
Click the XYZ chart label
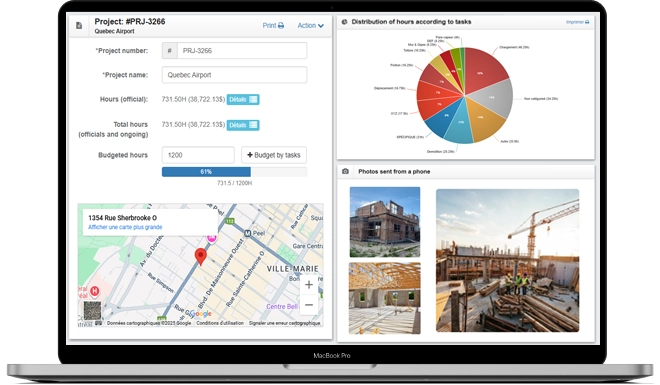click(399, 113)
